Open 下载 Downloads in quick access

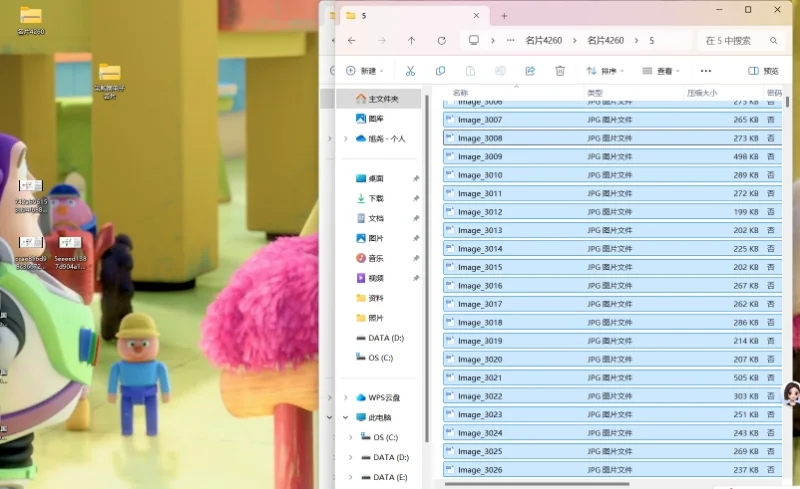point(369,198)
